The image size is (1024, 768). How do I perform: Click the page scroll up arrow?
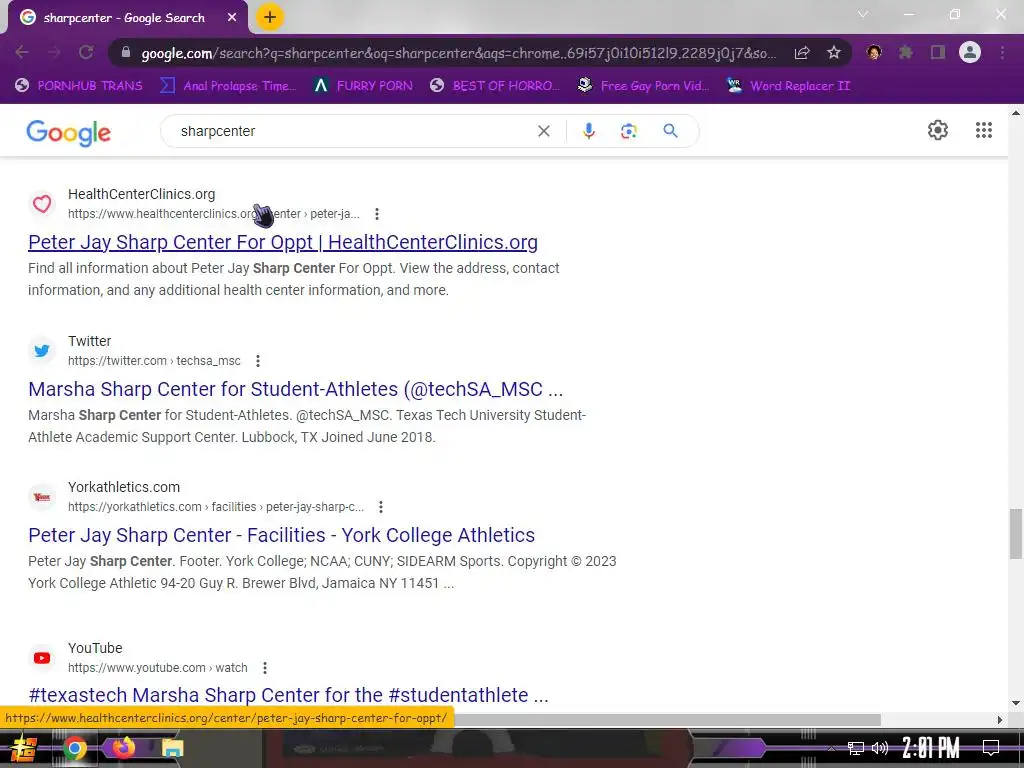click(x=1016, y=113)
